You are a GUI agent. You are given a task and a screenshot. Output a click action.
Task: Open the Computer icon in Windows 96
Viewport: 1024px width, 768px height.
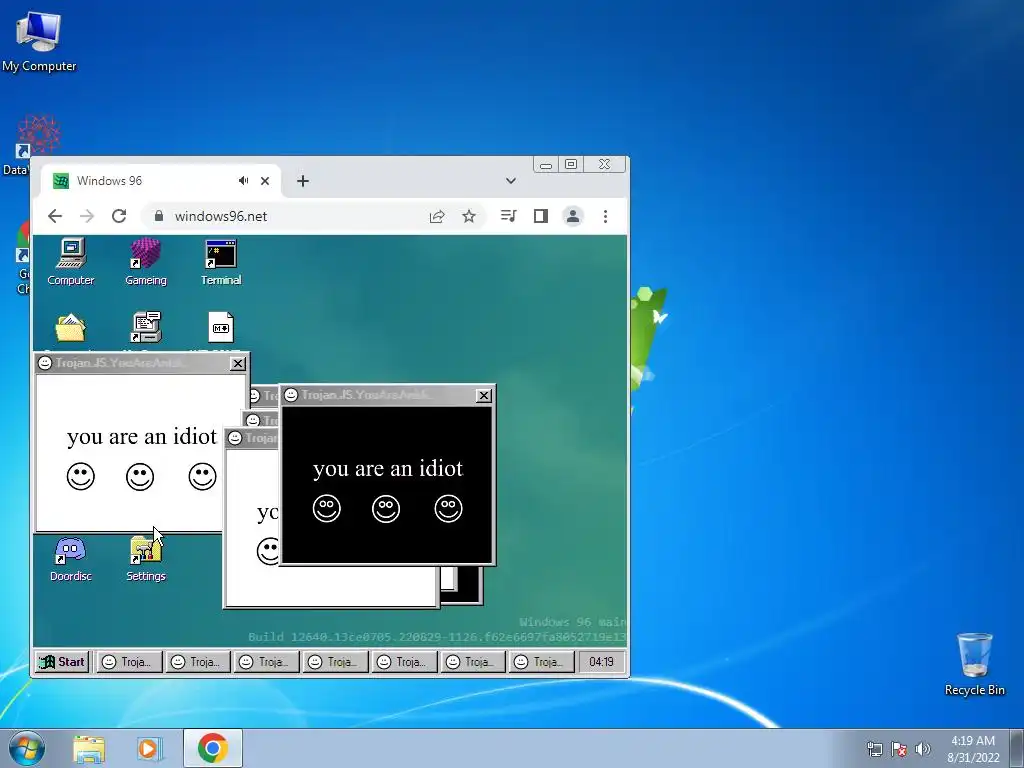[x=71, y=262]
